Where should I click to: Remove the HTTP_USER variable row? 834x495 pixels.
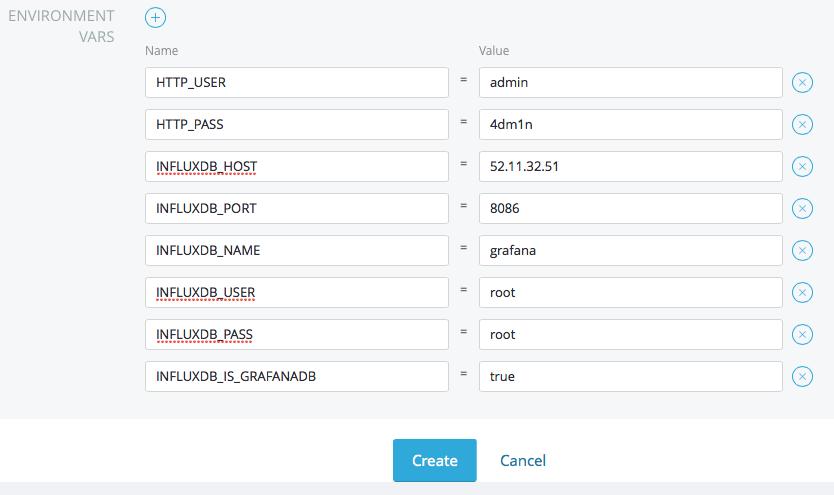coord(802,82)
